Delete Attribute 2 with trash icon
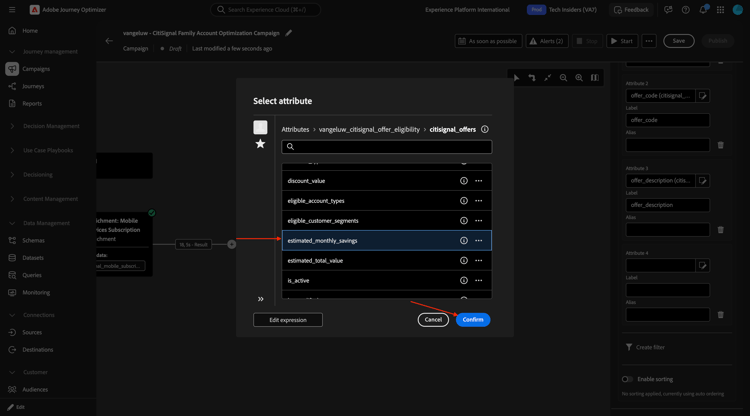The image size is (750, 416). [720, 145]
